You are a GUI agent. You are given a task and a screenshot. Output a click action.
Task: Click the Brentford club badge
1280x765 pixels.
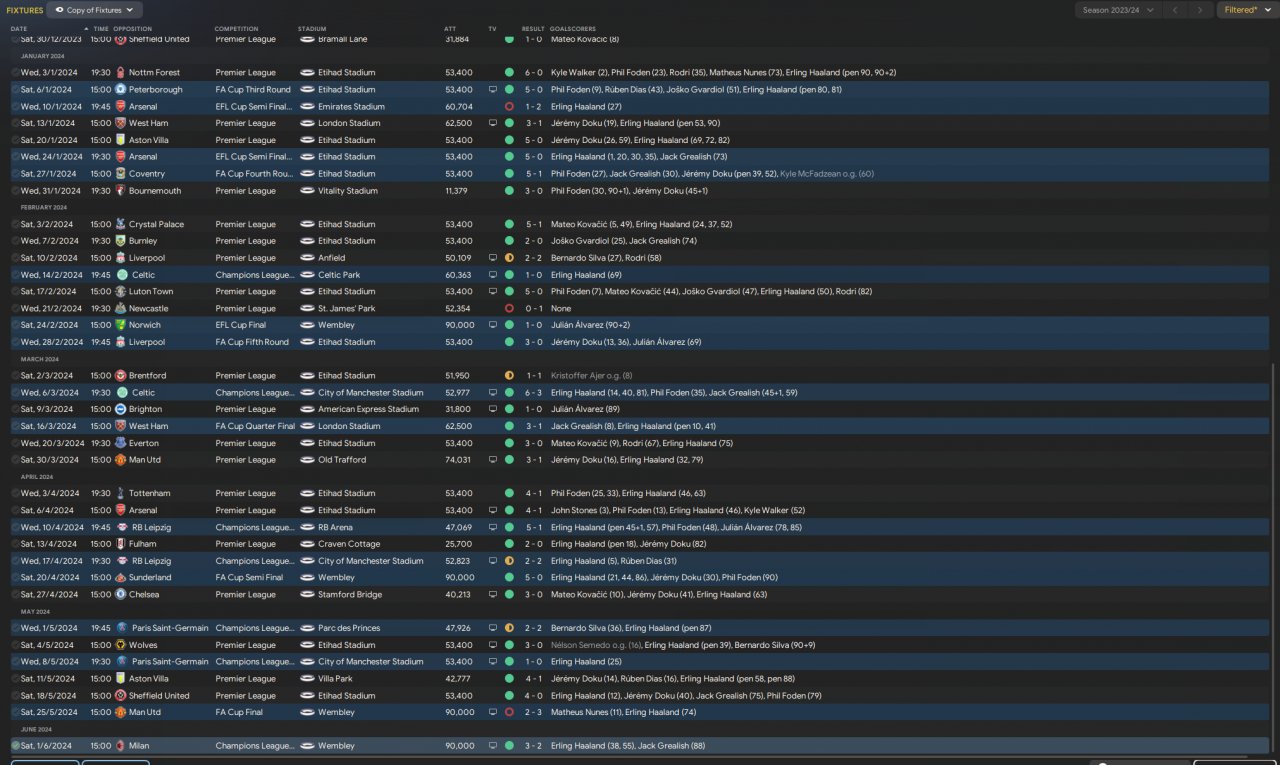point(121,376)
